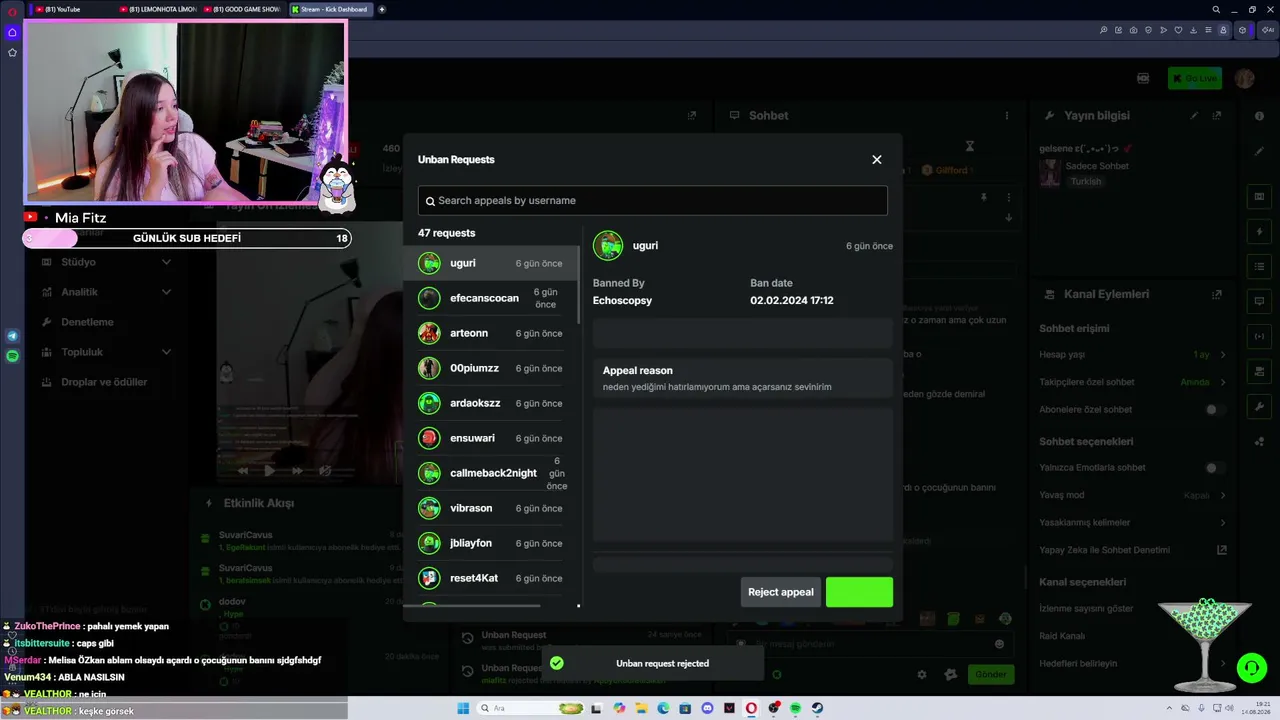The height and width of the screenshot is (720, 1280).
Task: Open arteonn's unban request
Action: point(491,333)
